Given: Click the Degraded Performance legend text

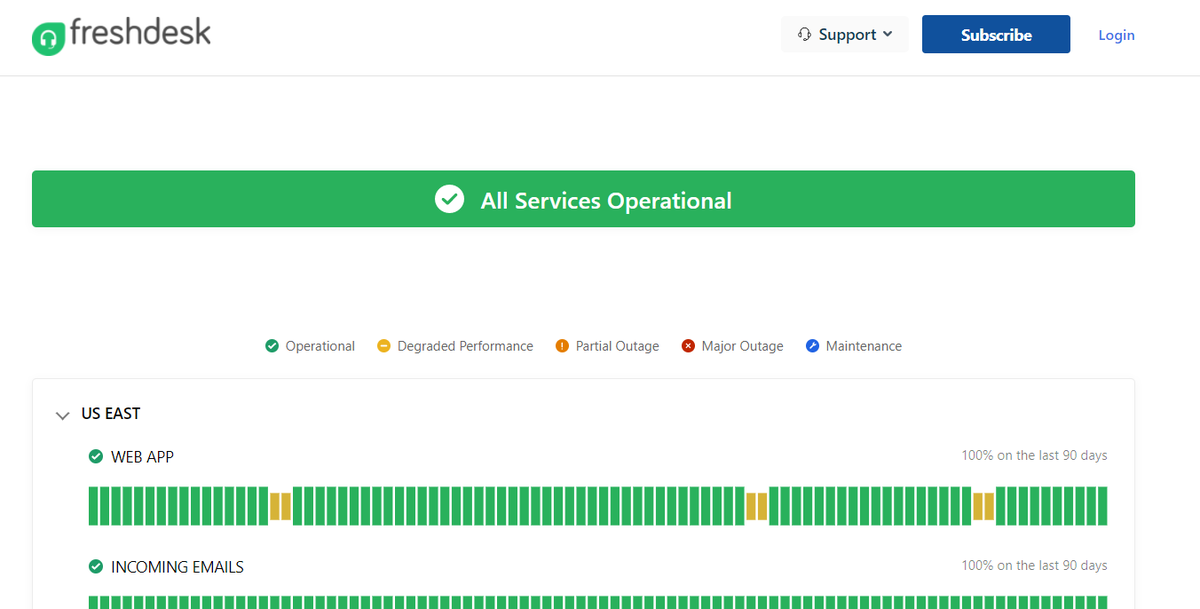Looking at the screenshot, I should coord(465,346).
